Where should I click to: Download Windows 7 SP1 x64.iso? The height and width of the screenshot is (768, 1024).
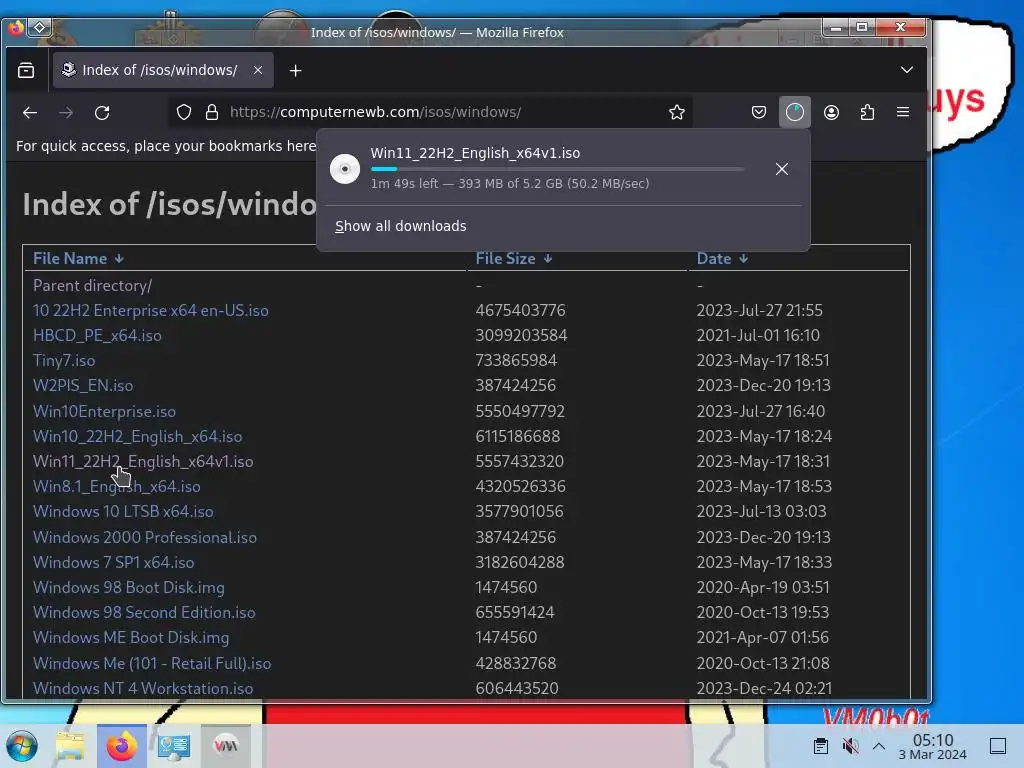tap(114, 562)
